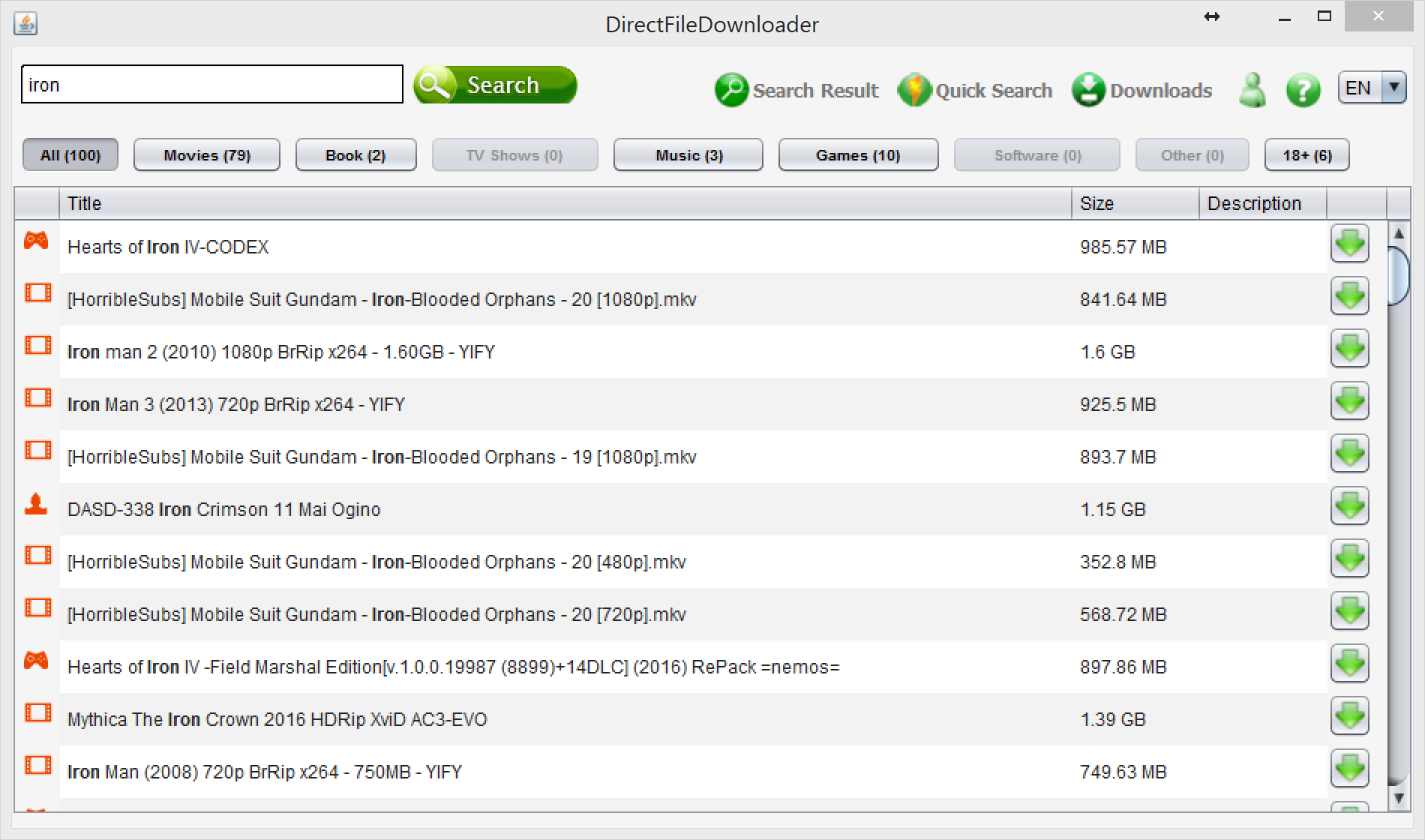
Task: Open the help question mark icon
Action: (x=1303, y=90)
